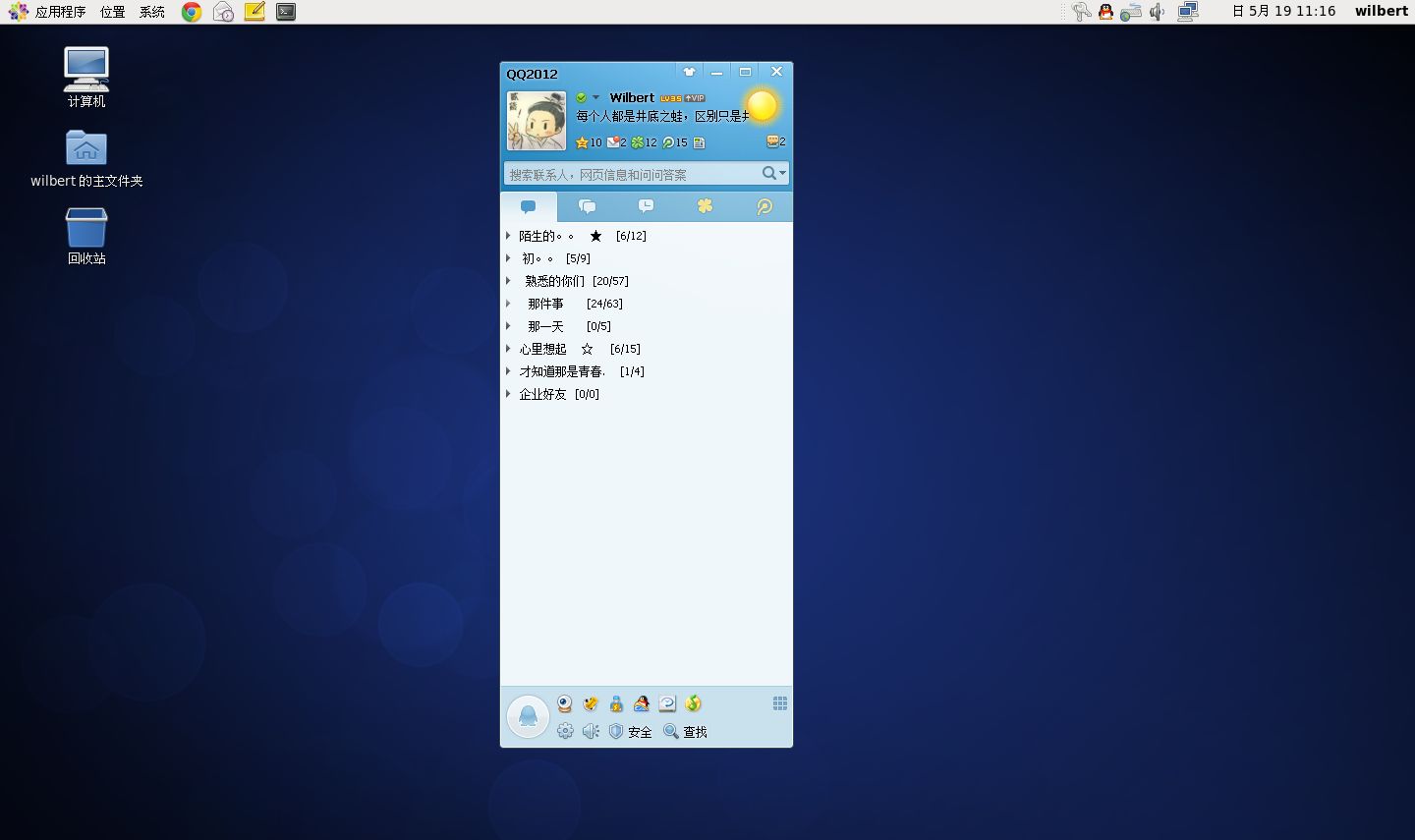The height and width of the screenshot is (840, 1415).
Task: Open system settings gear icon in QQ
Action: 565,731
